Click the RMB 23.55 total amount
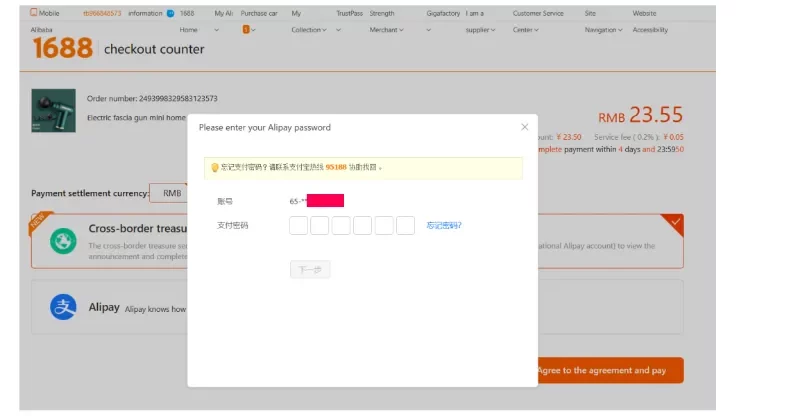Screen dimensions: 800x420 640,115
